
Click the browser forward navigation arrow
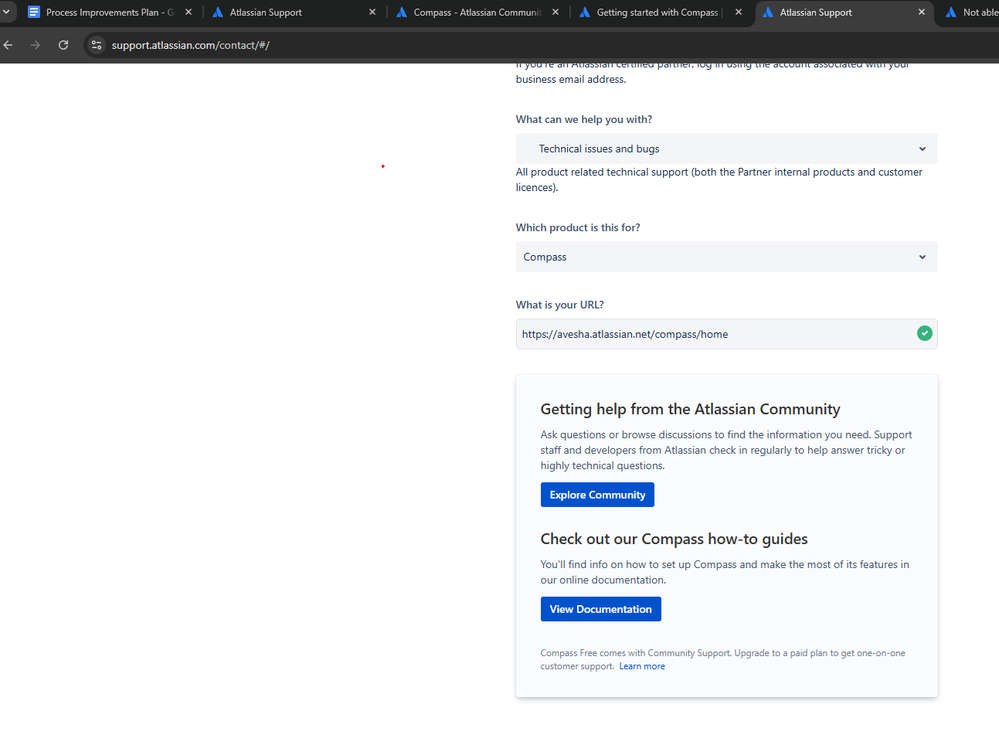point(36,44)
